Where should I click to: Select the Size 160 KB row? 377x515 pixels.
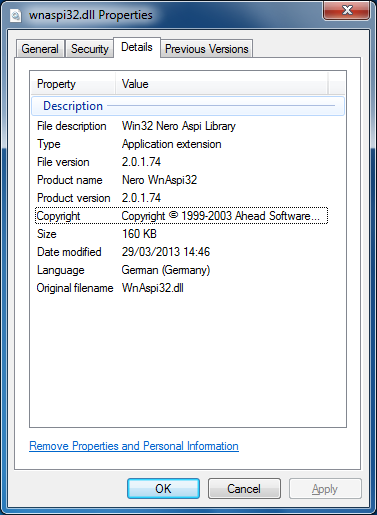182,234
